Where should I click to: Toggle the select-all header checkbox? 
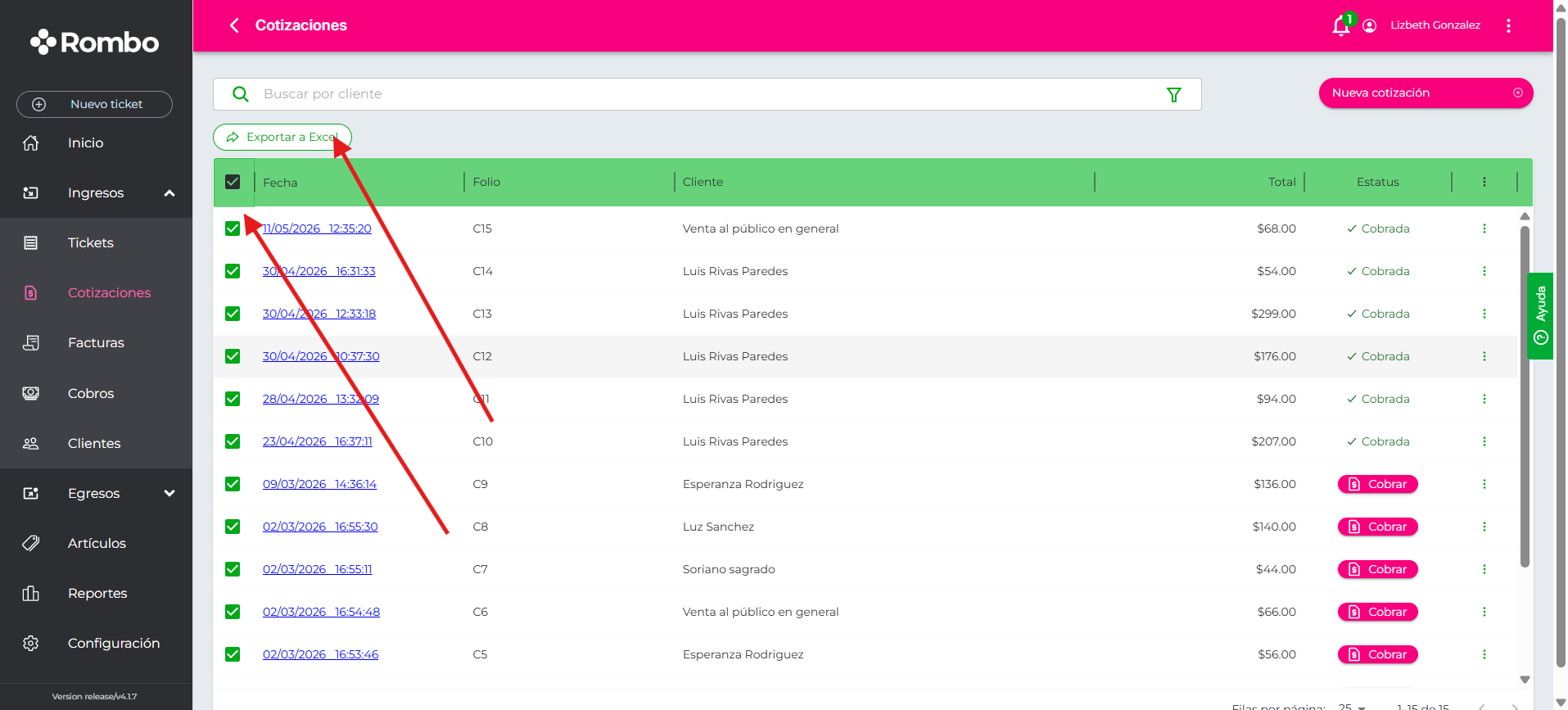coord(233,182)
